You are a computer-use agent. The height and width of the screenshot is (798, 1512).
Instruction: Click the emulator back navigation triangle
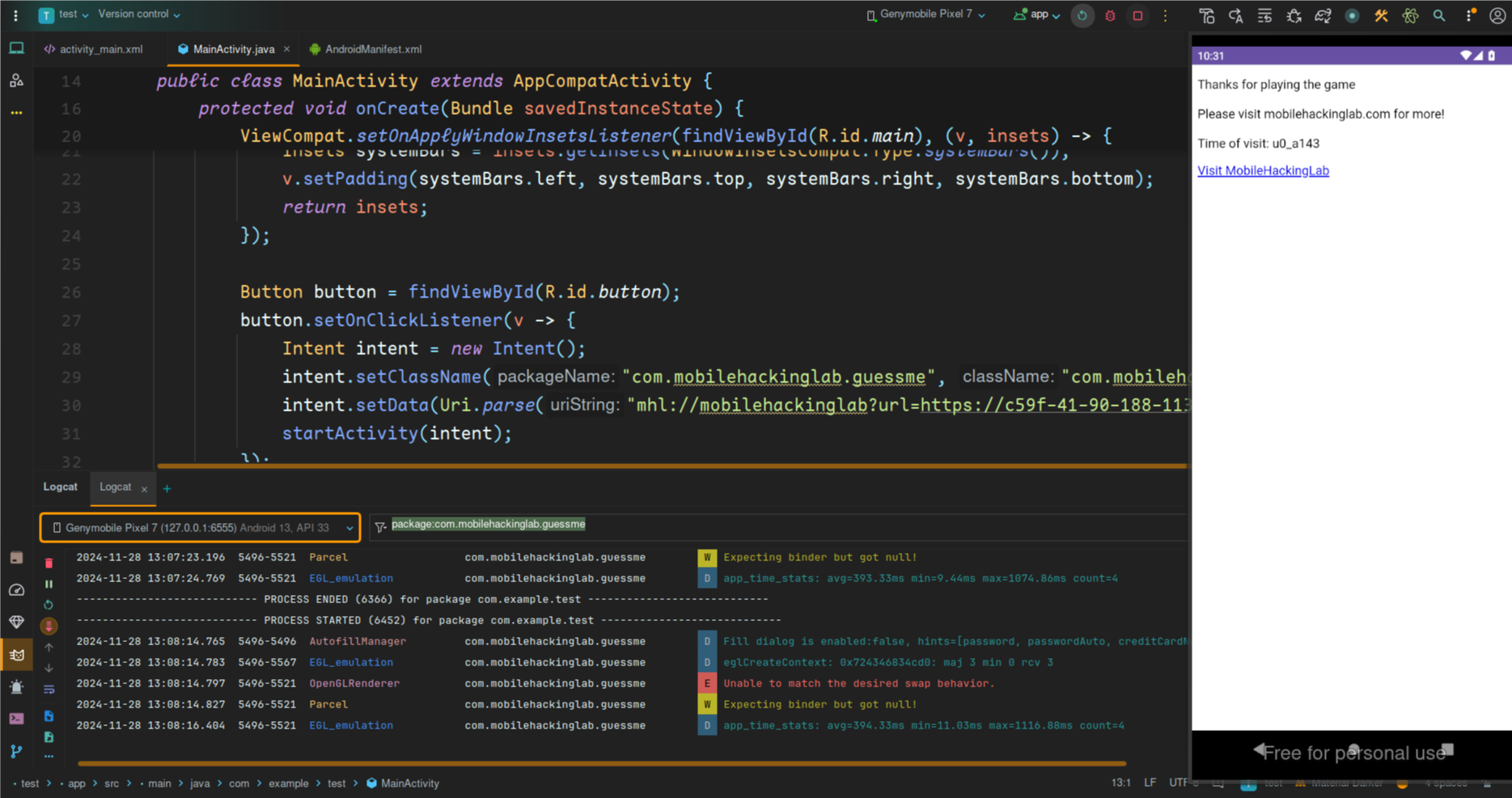1259,749
